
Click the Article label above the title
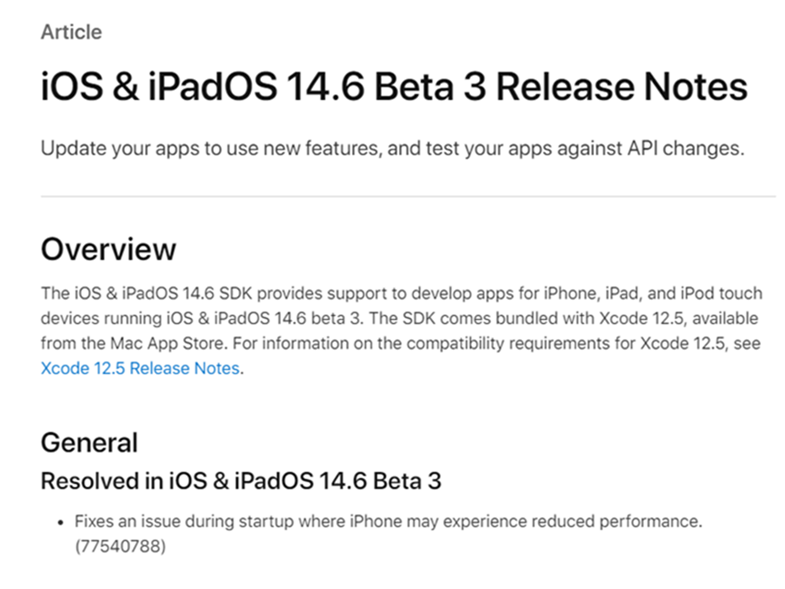coord(72,32)
